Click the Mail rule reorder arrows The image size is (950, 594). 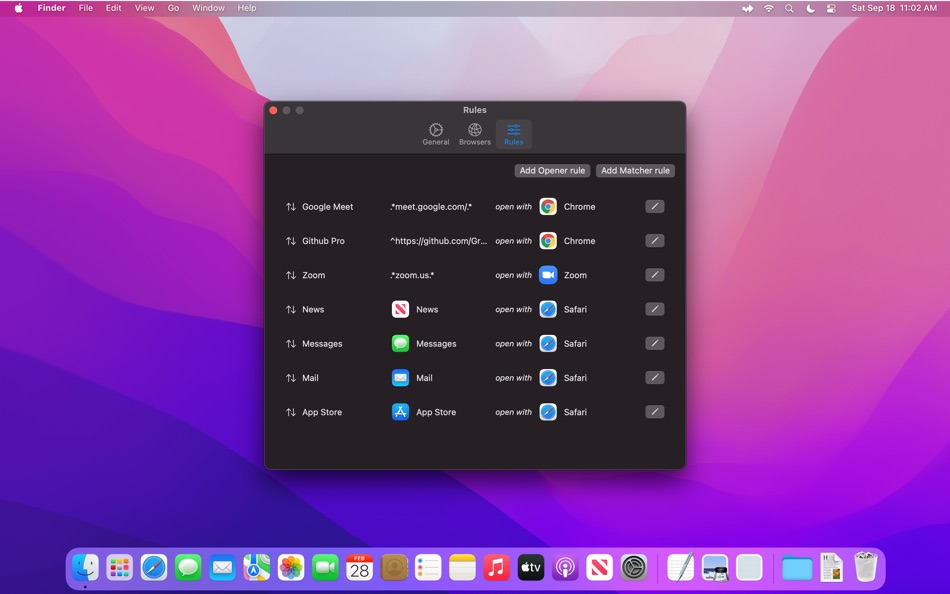291,378
